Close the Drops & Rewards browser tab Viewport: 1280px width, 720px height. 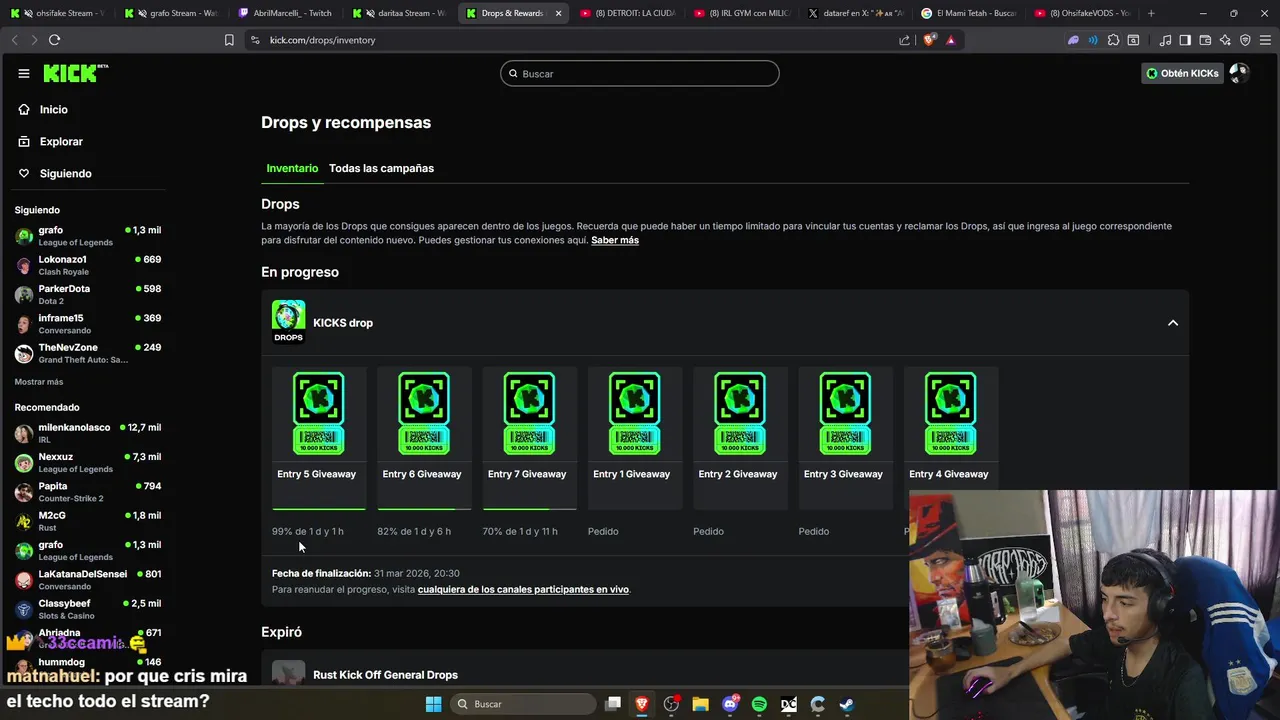[x=558, y=13]
